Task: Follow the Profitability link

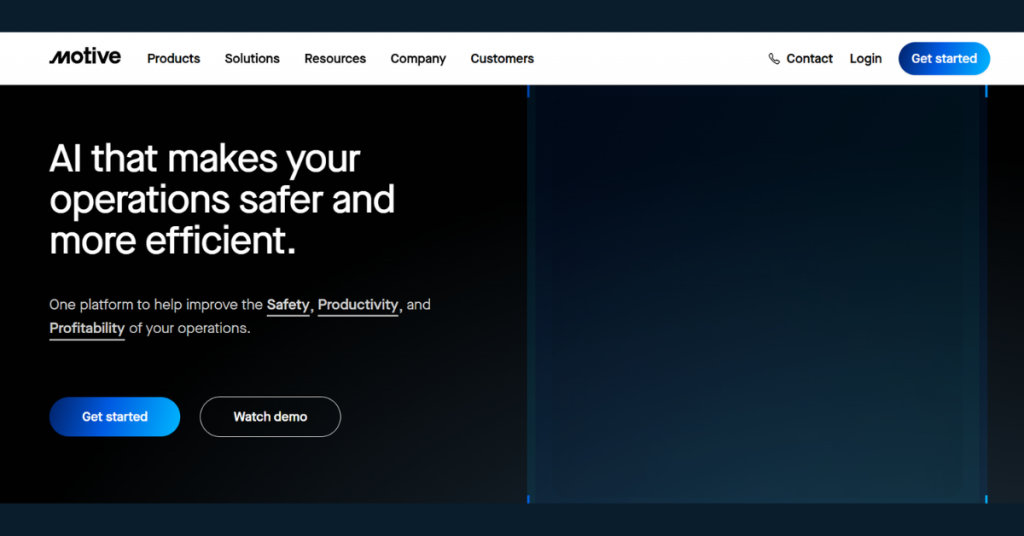Action: coord(87,328)
